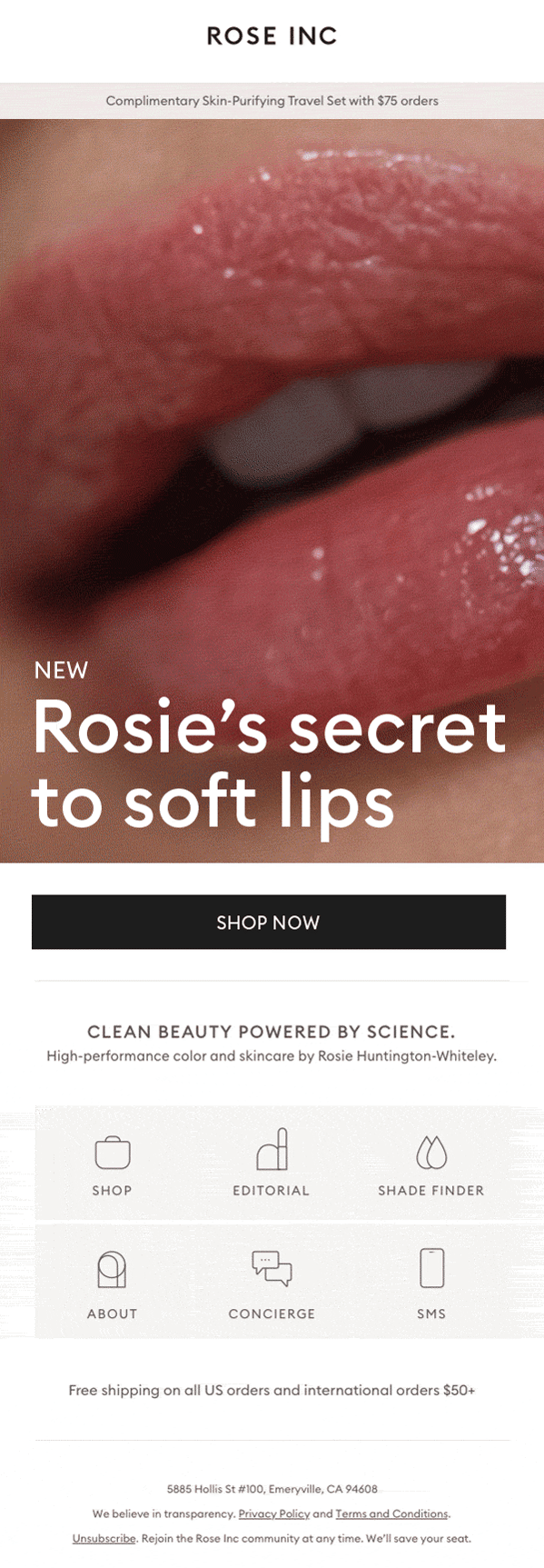Tap the SMS phone icon
This screenshot has height=1568, width=544.
(431, 1268)
